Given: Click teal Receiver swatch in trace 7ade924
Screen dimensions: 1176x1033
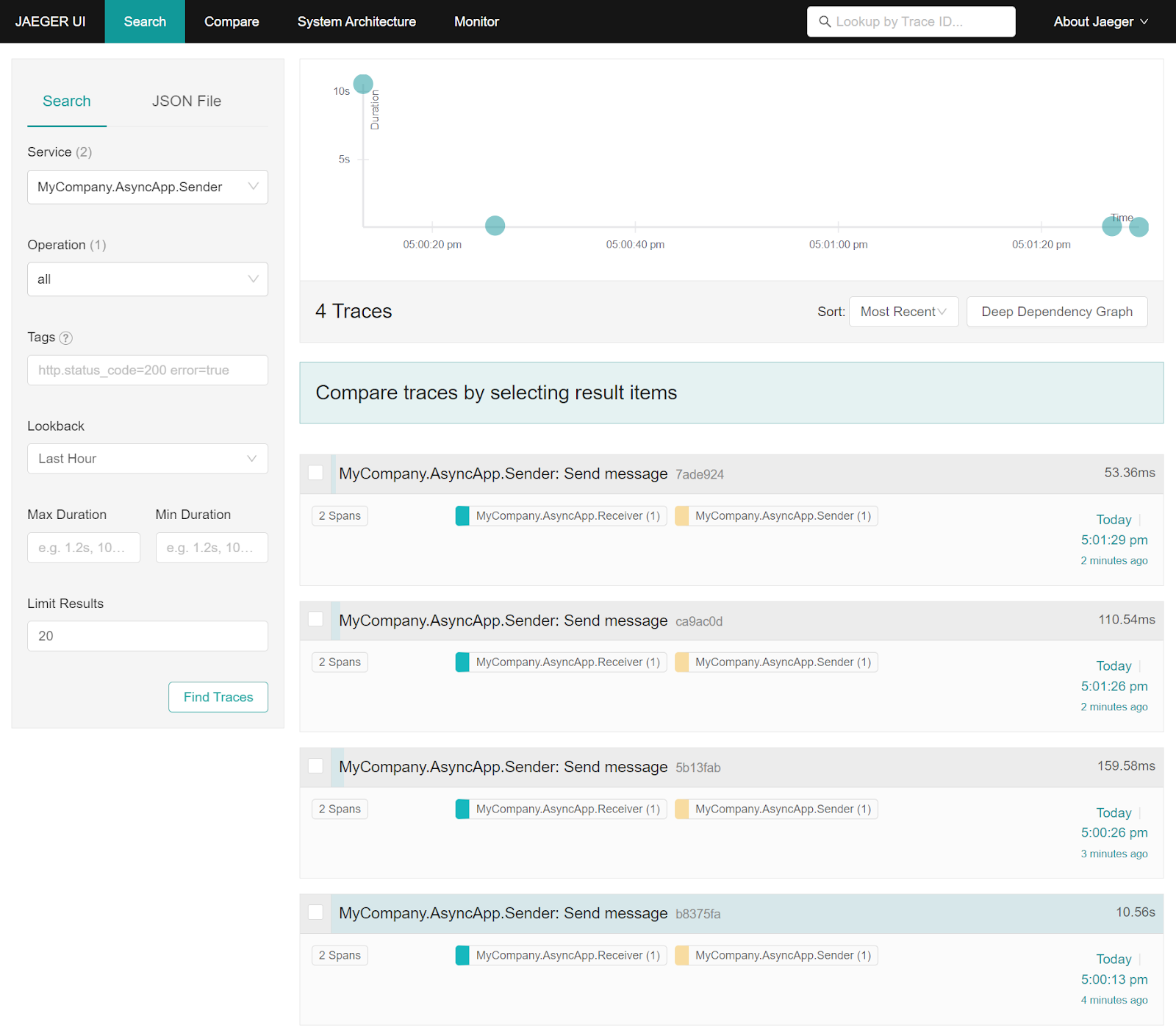Looking at the screenshot, I should pos(462,516).
